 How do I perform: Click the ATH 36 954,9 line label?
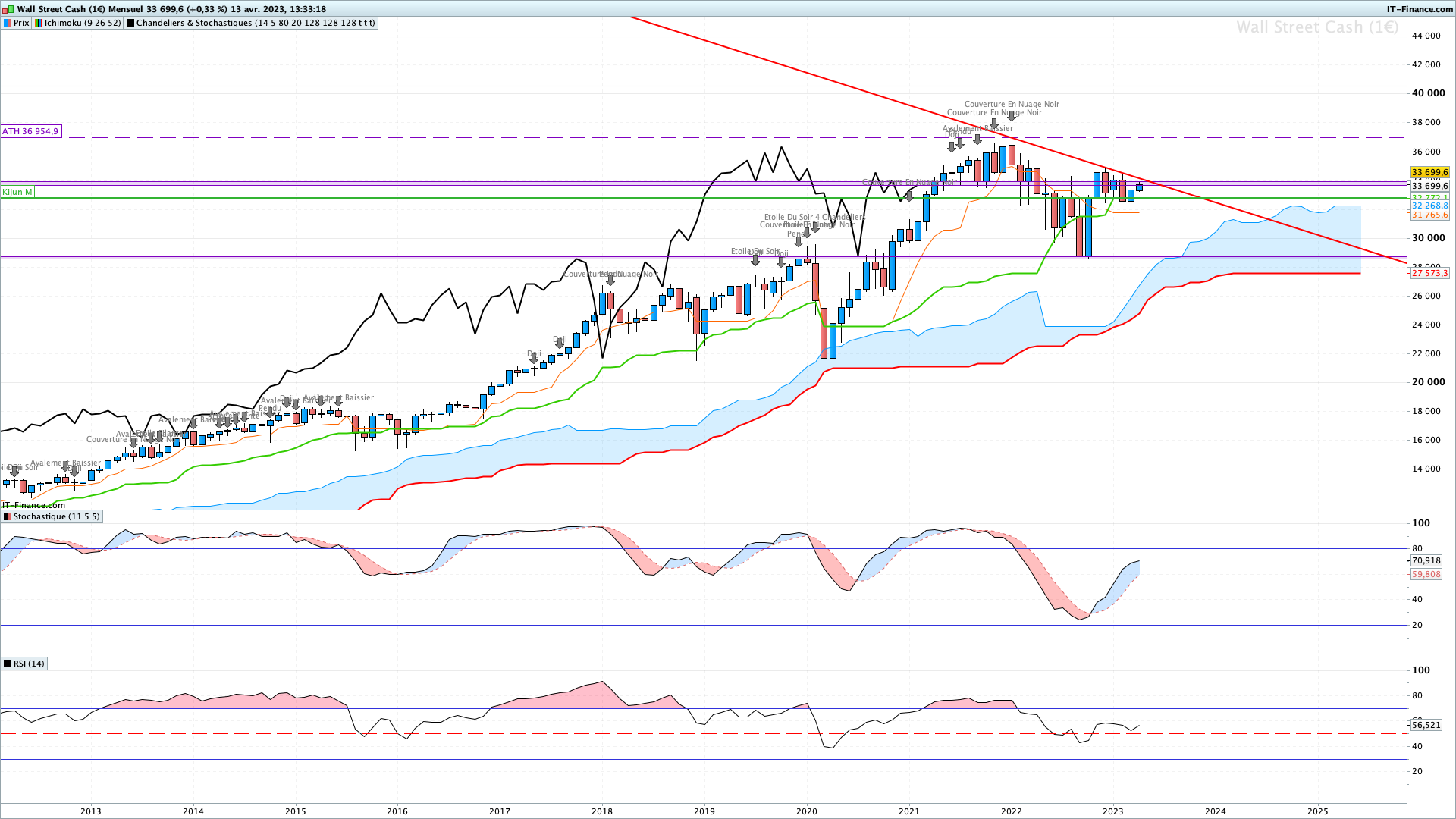tap(30, 131)
